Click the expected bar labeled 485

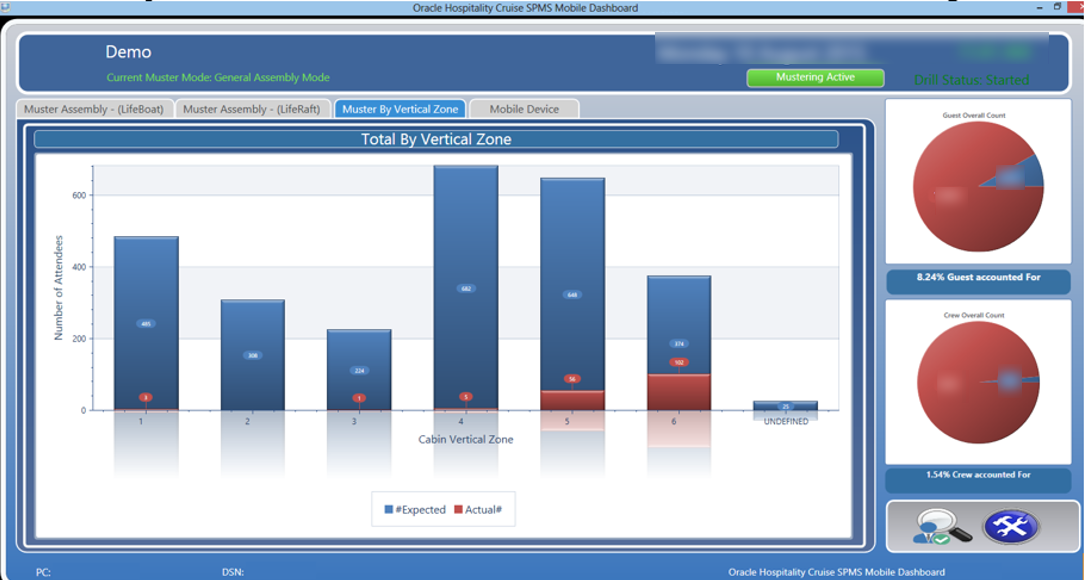pyautogui.click(x=146, y=323)
